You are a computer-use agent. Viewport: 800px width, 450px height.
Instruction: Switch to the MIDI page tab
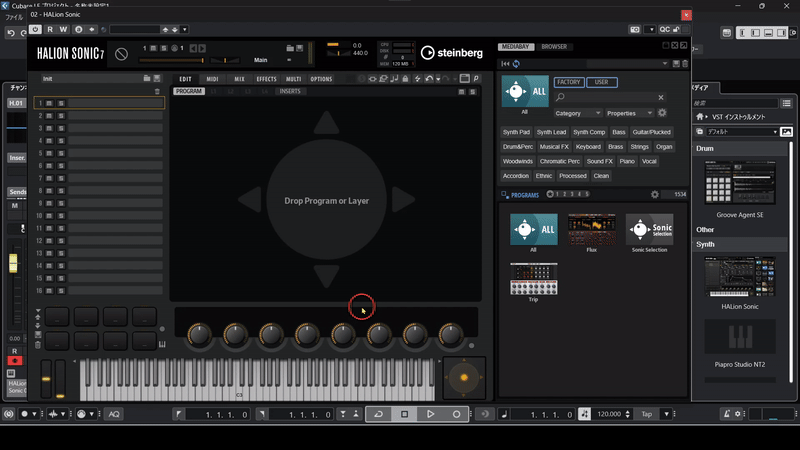point(212,79)
